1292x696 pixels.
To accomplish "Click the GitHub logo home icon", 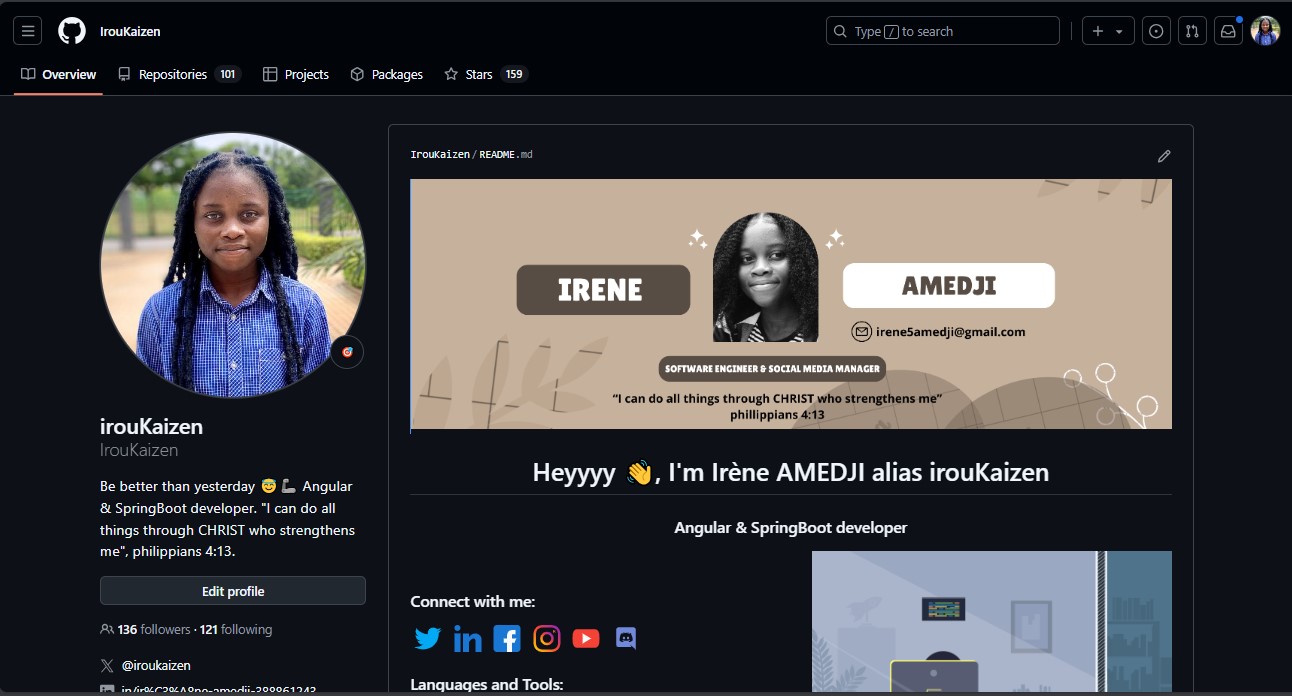I will [72, 31].
